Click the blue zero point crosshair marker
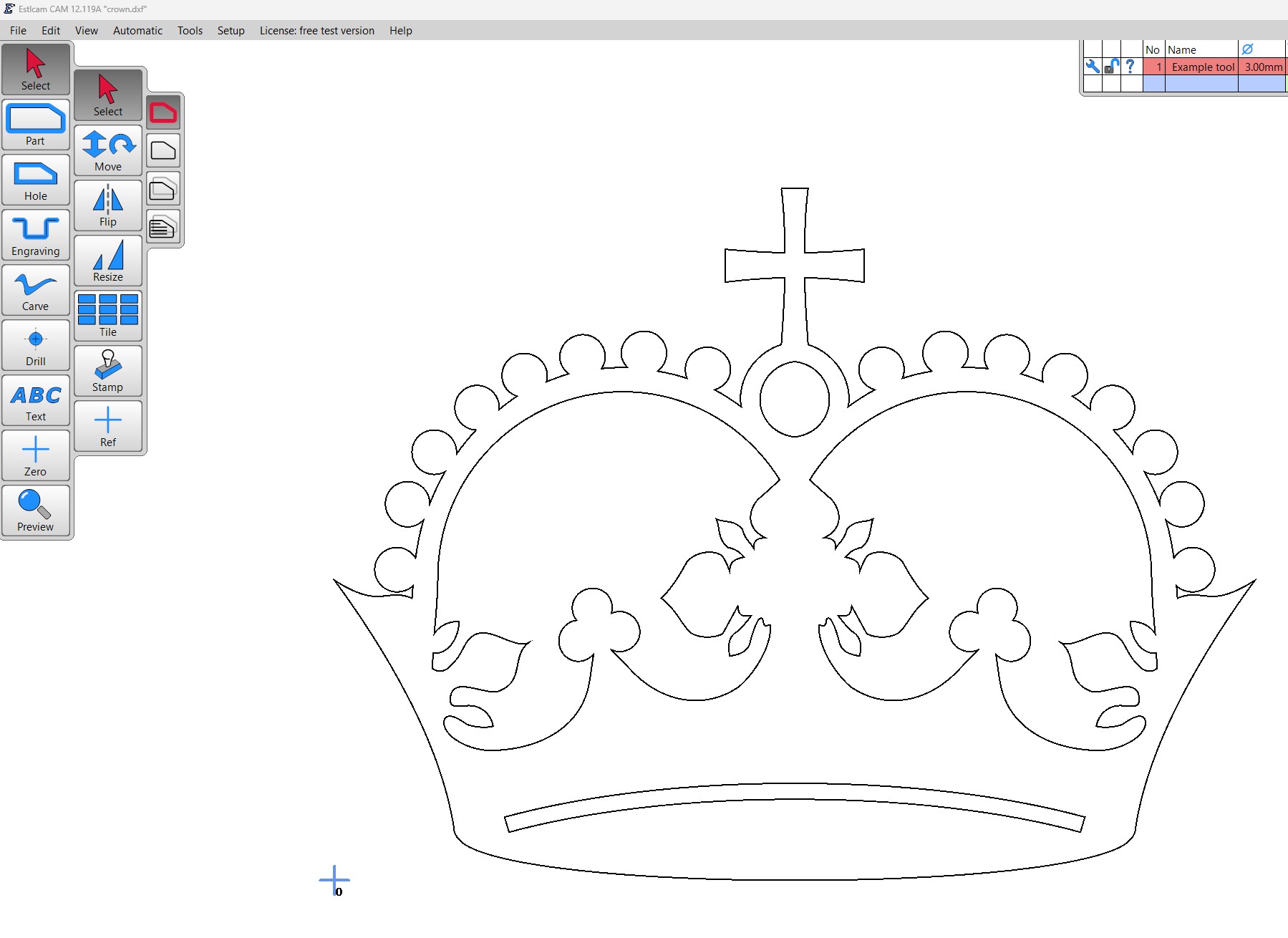This screenshot has width=1288, height=938. coord(334,880)
